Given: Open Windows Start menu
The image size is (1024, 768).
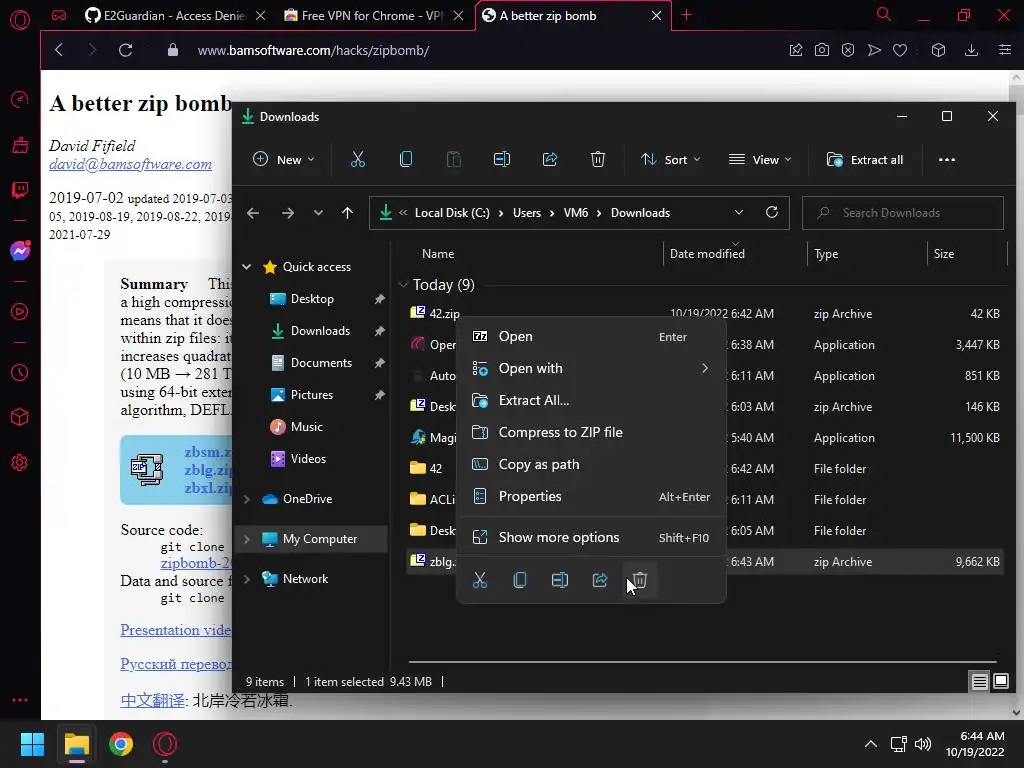Looking at the screenshot, I should (x=32, y=744).
